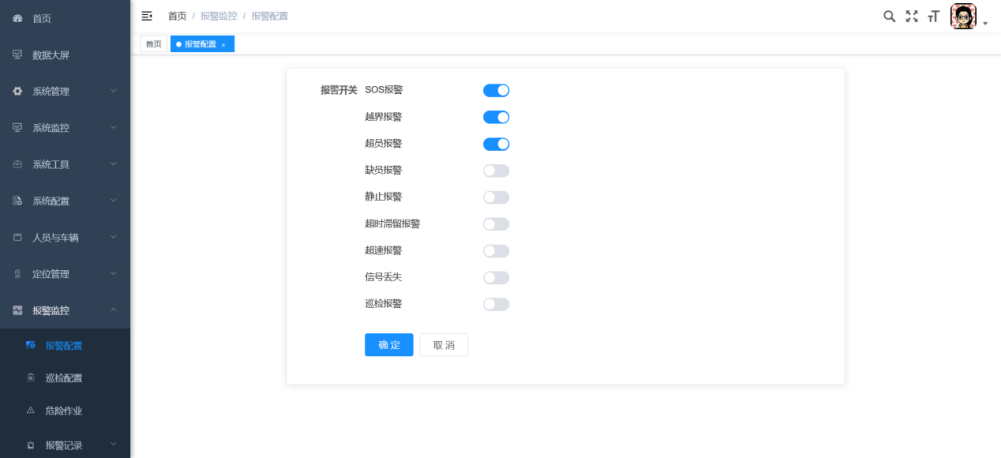Go to 首页 via breadcrumb
This screenshot has width=1001, height=458.
177,16
